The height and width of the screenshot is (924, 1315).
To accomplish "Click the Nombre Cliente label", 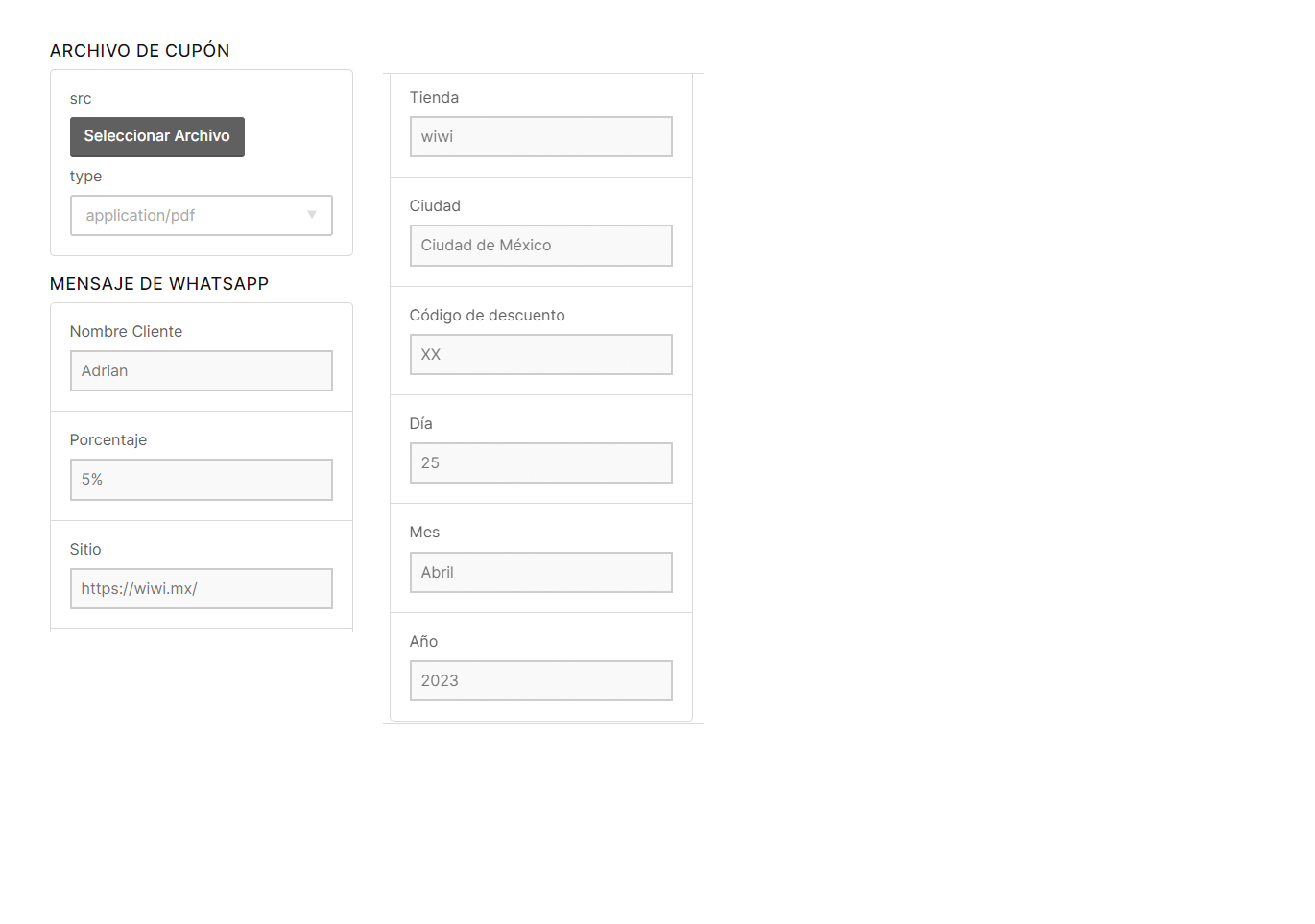I will (x=126, y=332).
